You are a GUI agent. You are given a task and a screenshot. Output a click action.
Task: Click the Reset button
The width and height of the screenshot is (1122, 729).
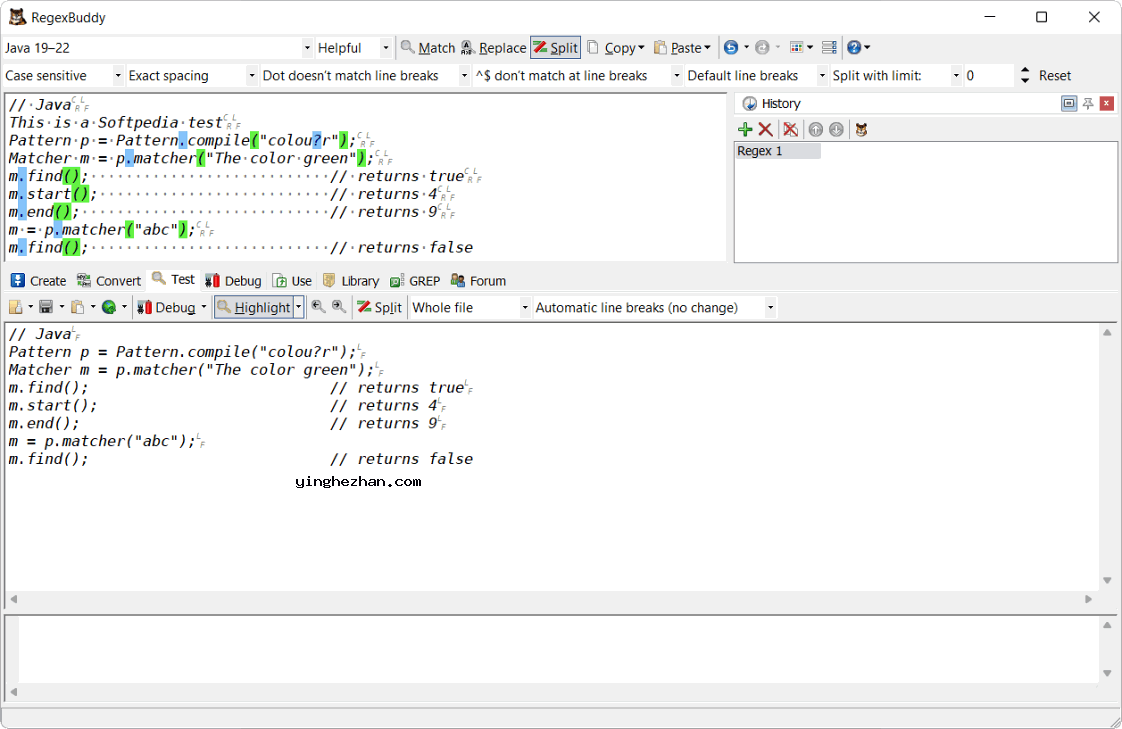(1055, 76)
